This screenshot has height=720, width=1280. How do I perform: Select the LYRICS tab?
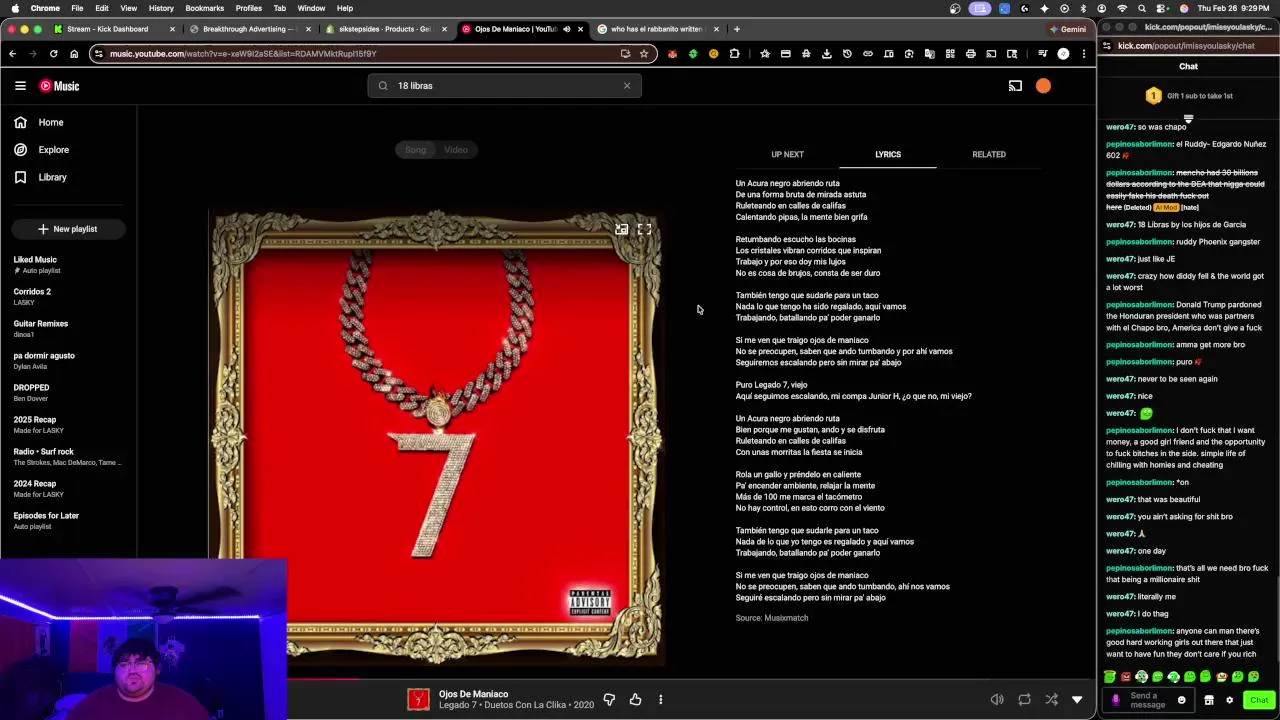(x=888, y=154)
